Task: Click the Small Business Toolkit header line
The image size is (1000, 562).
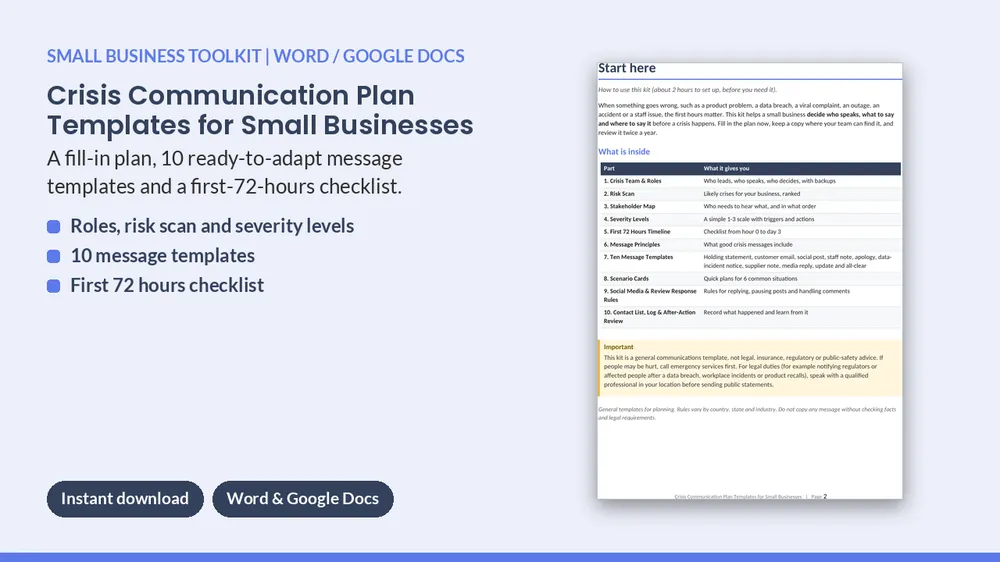Action: click(x=256, y=56)
